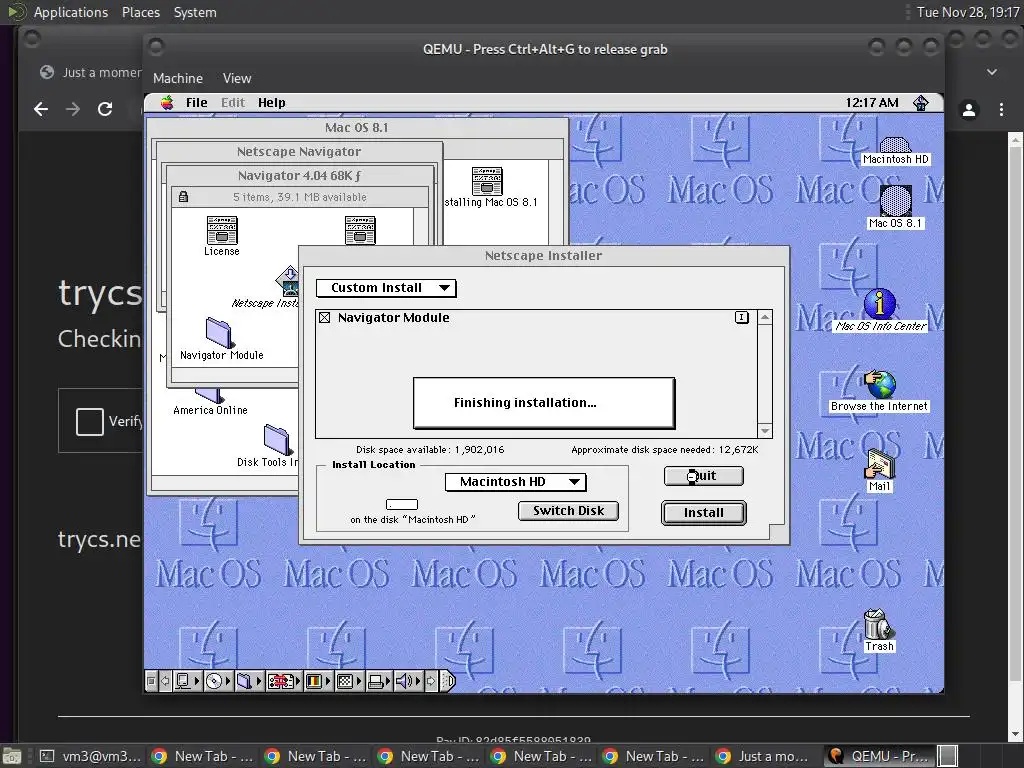Tick the Verify checkbox in browser page

point(89,421)
